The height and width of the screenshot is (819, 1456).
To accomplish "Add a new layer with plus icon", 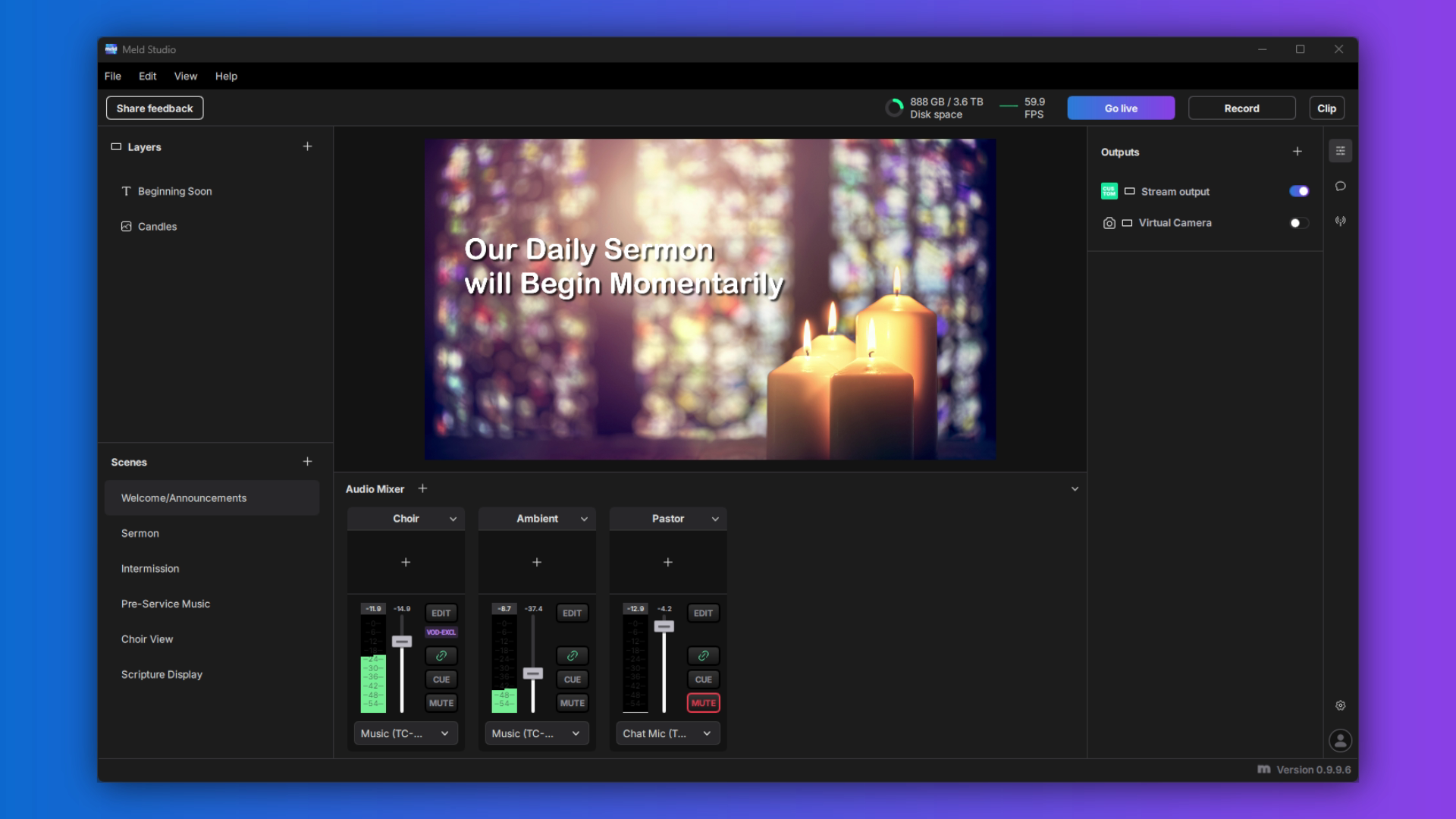I will click(x=307, y=146).
